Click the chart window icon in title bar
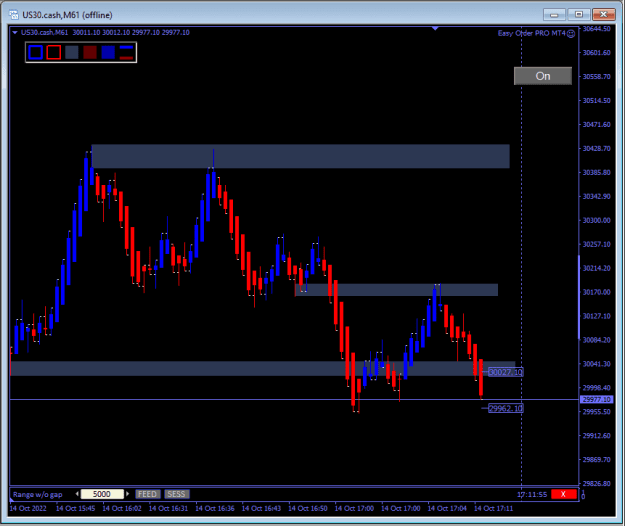This screenshot has height=526, width=625. coord(14,15)
